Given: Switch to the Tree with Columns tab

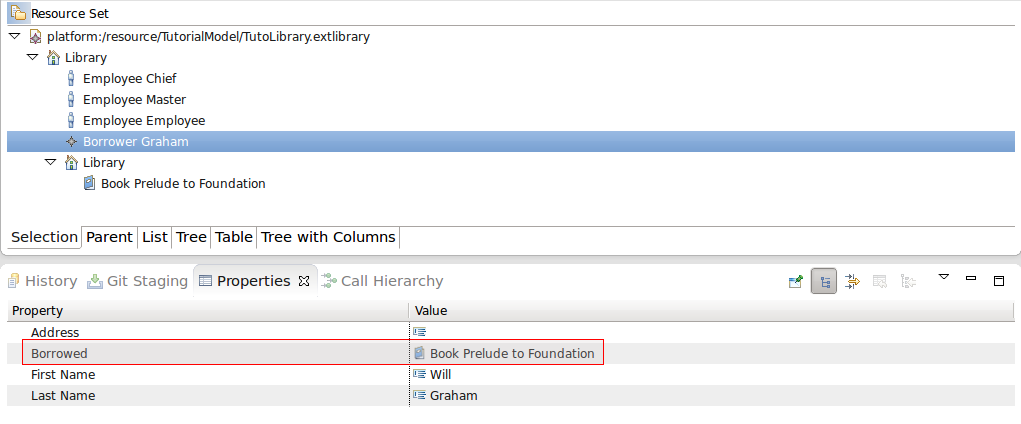Looking at the screenshot, I should click(328, 237).
